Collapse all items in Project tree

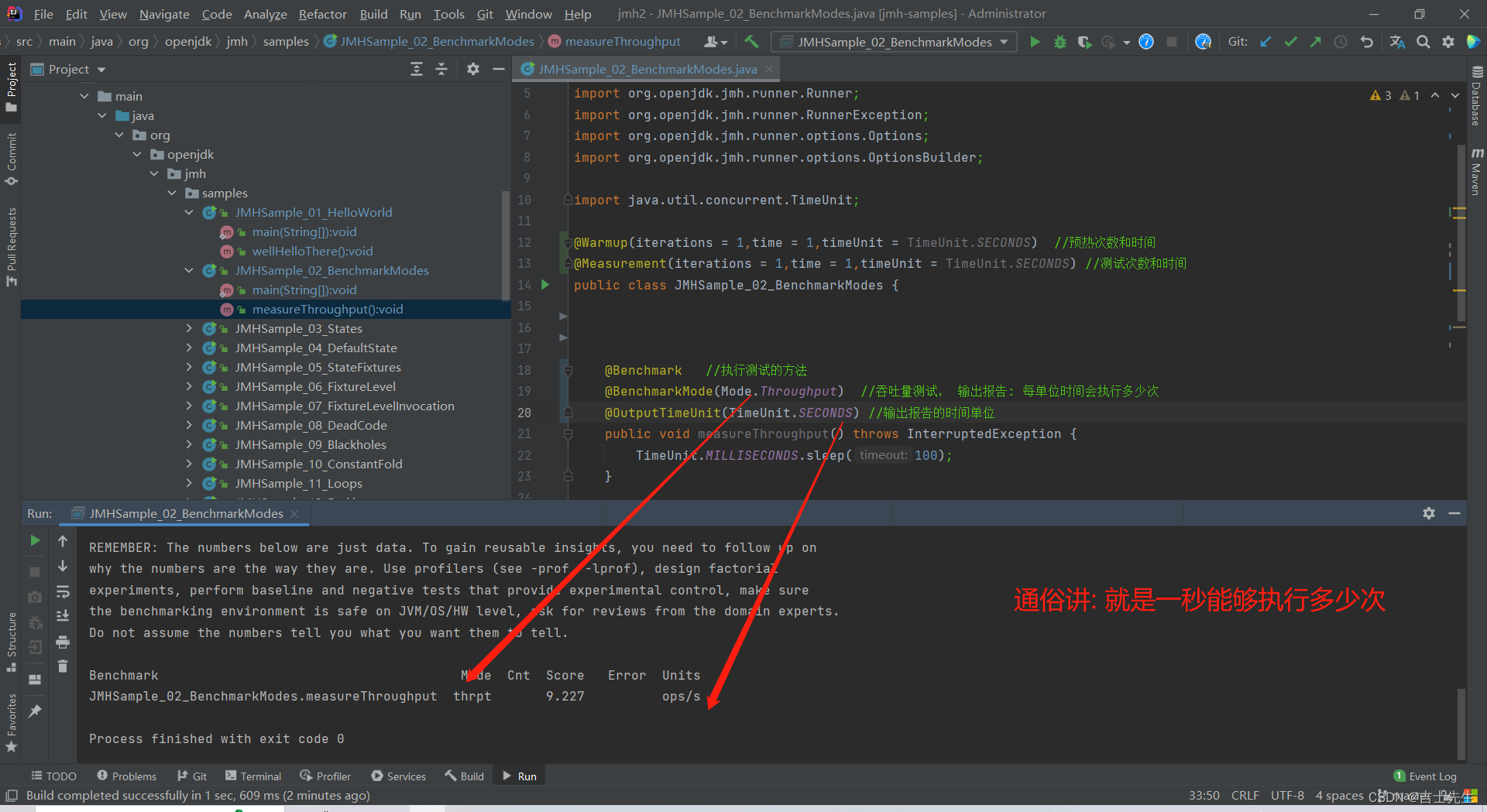pyautogui.click(x=441, y=69)
